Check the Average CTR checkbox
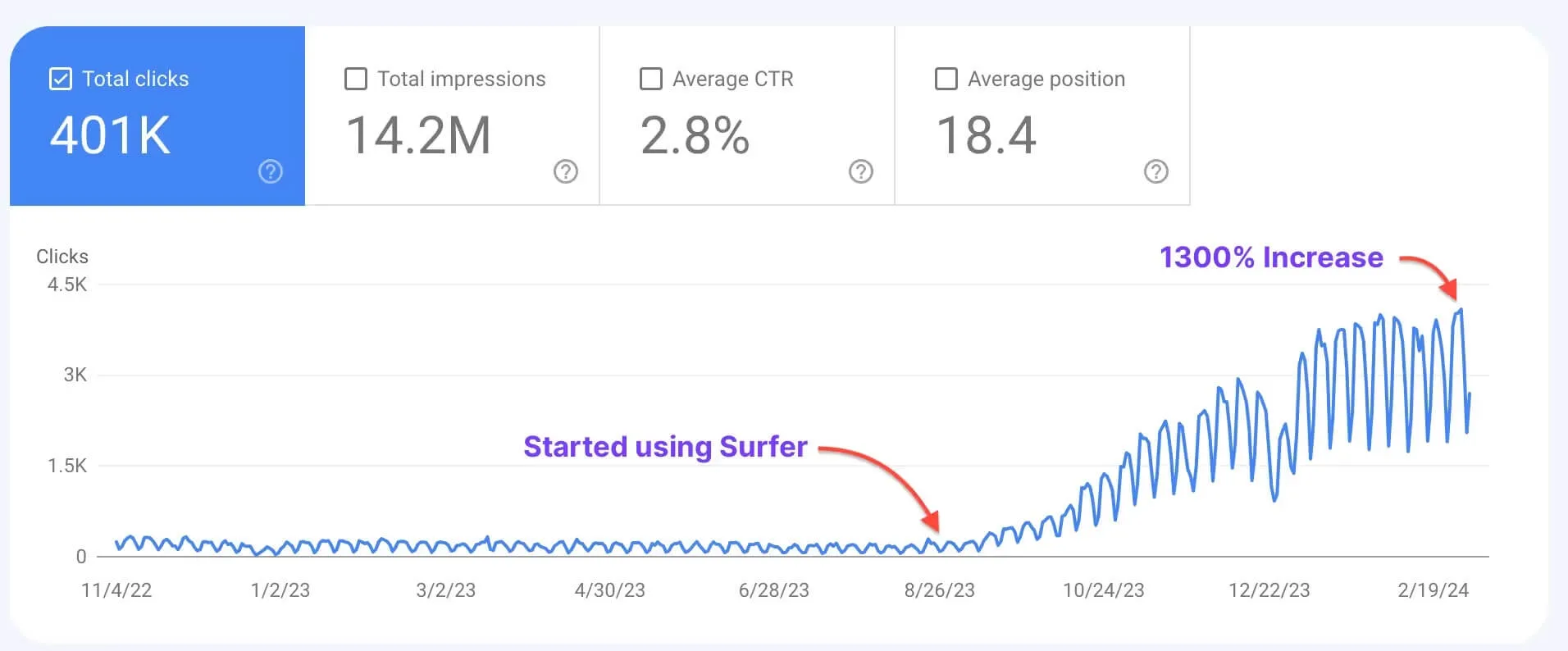 click(x=651, y=79)
